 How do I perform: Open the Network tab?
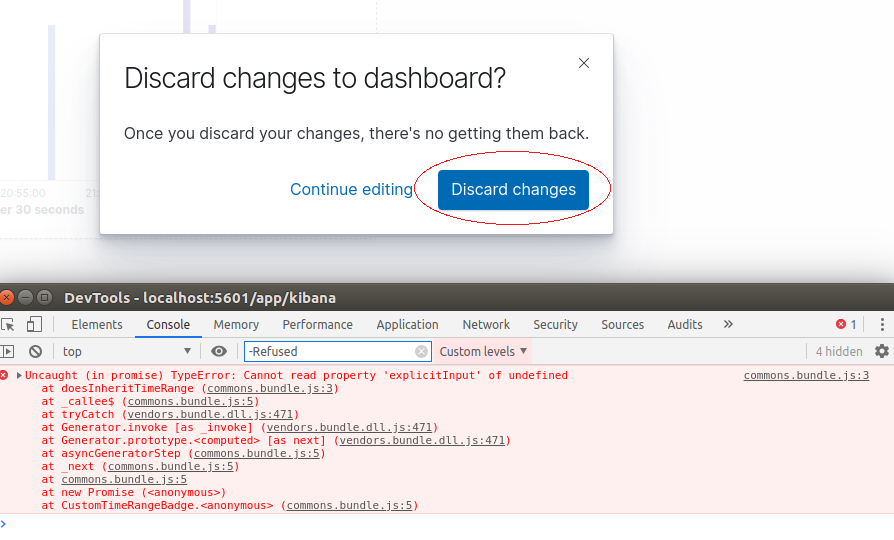pyautogui.click(x=486, y=324)
